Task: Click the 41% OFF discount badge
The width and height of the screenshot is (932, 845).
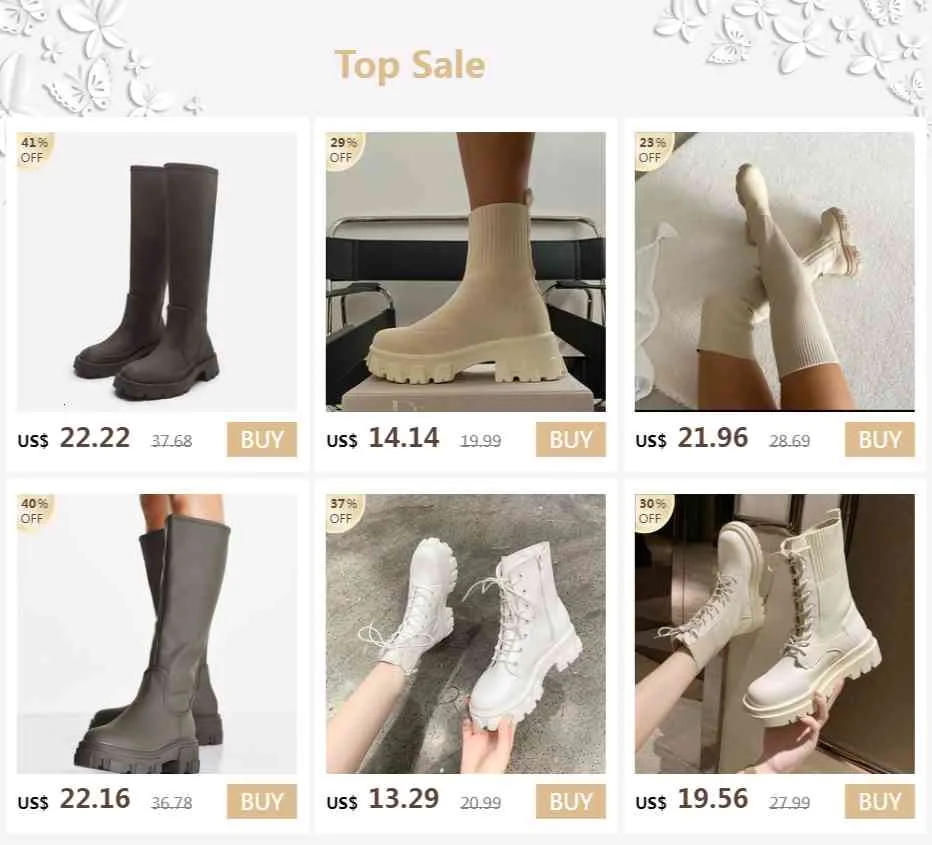Action: click(x=34, y=150)
